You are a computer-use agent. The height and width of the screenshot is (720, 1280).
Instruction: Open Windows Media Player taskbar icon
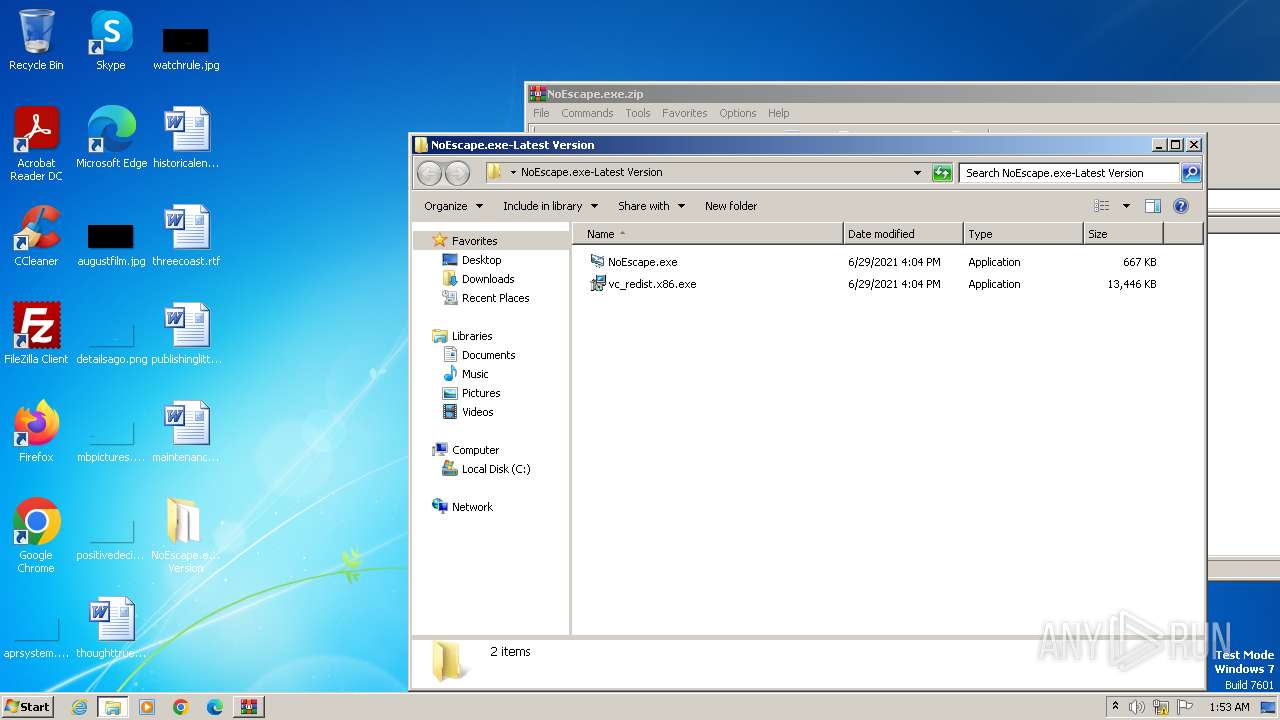pyautogui.click(x=147, y=707)
